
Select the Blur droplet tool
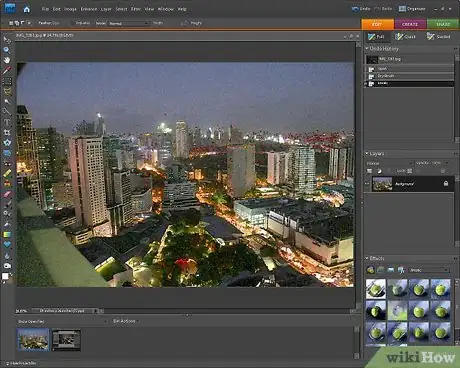click(x=7, y=255)
